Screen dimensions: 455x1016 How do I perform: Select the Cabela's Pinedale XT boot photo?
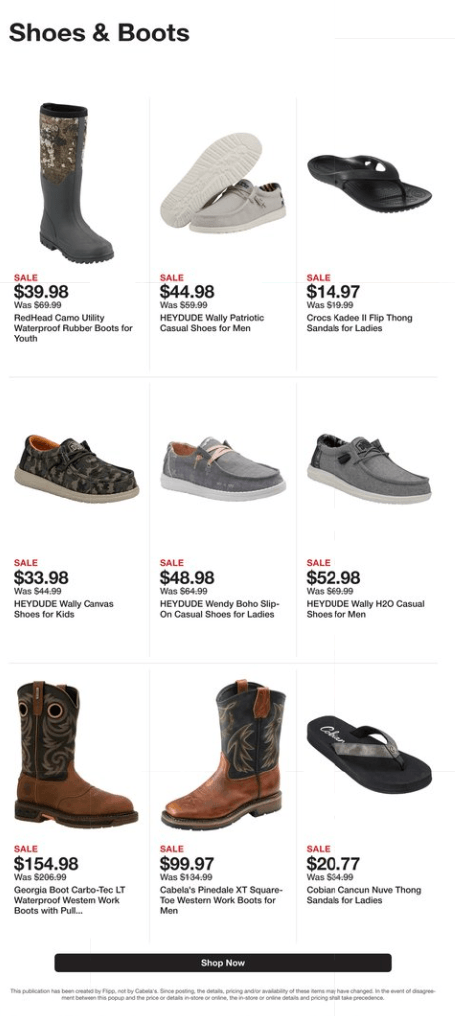223,754
